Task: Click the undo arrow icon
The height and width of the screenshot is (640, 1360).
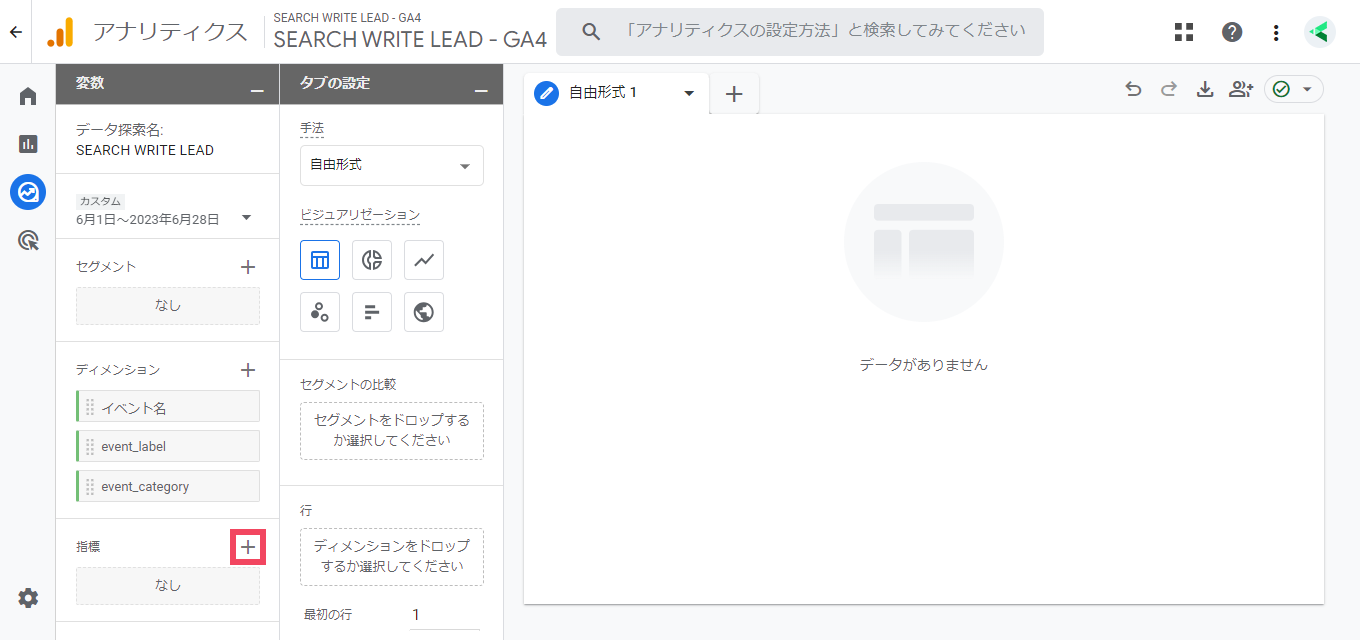Action: 1133,89
